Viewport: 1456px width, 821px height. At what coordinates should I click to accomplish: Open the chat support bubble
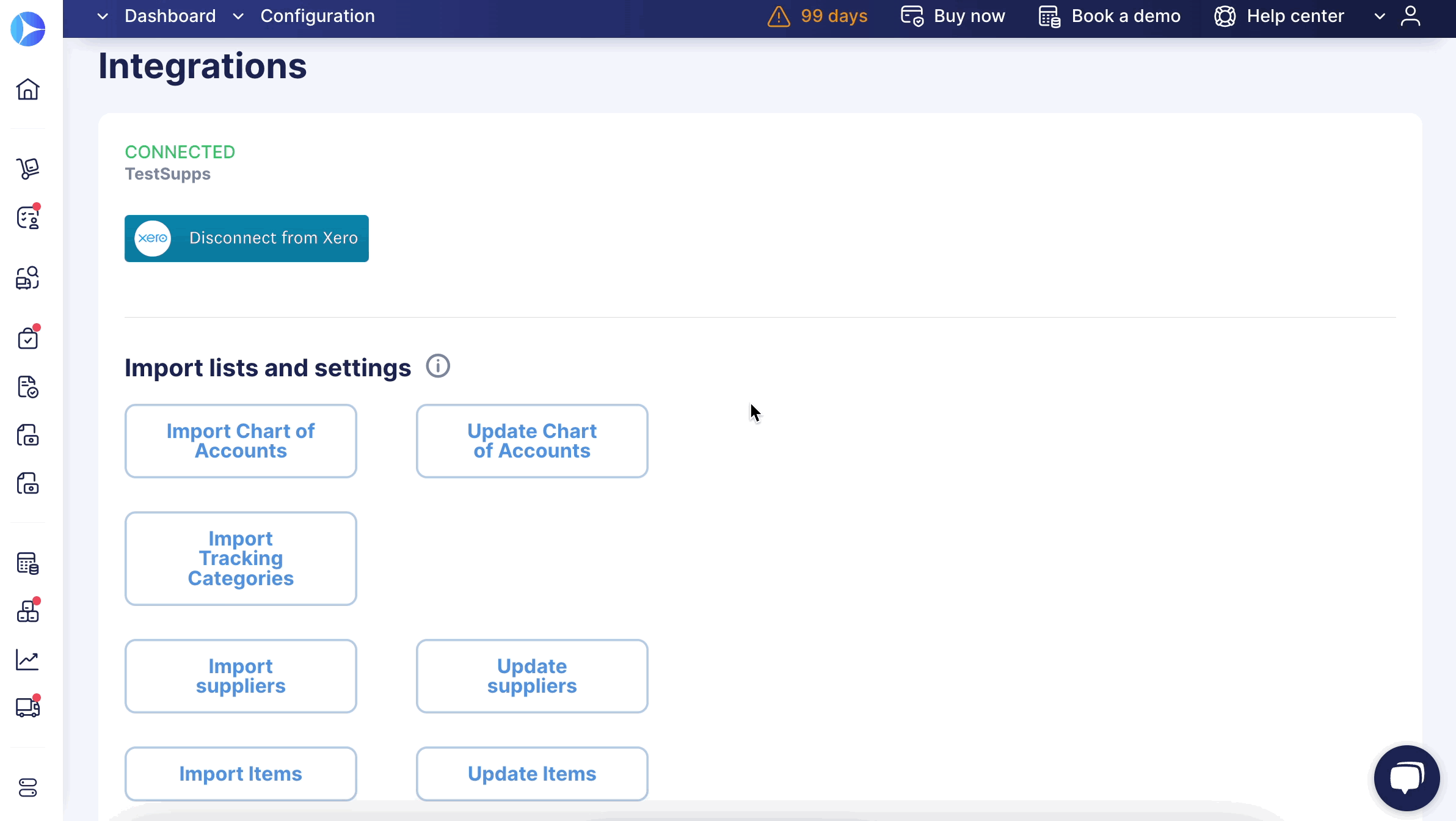pos(1407,778)
